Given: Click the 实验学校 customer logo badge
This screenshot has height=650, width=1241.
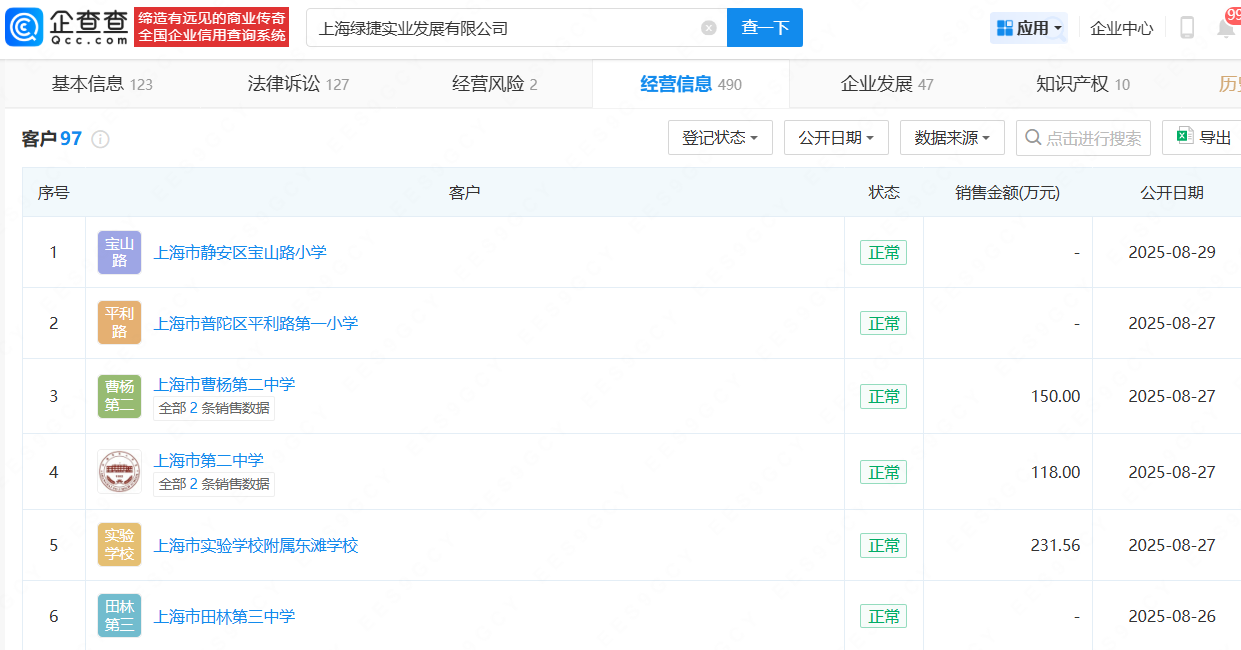Looking at the screenshot, I should [x=119, y=545].
